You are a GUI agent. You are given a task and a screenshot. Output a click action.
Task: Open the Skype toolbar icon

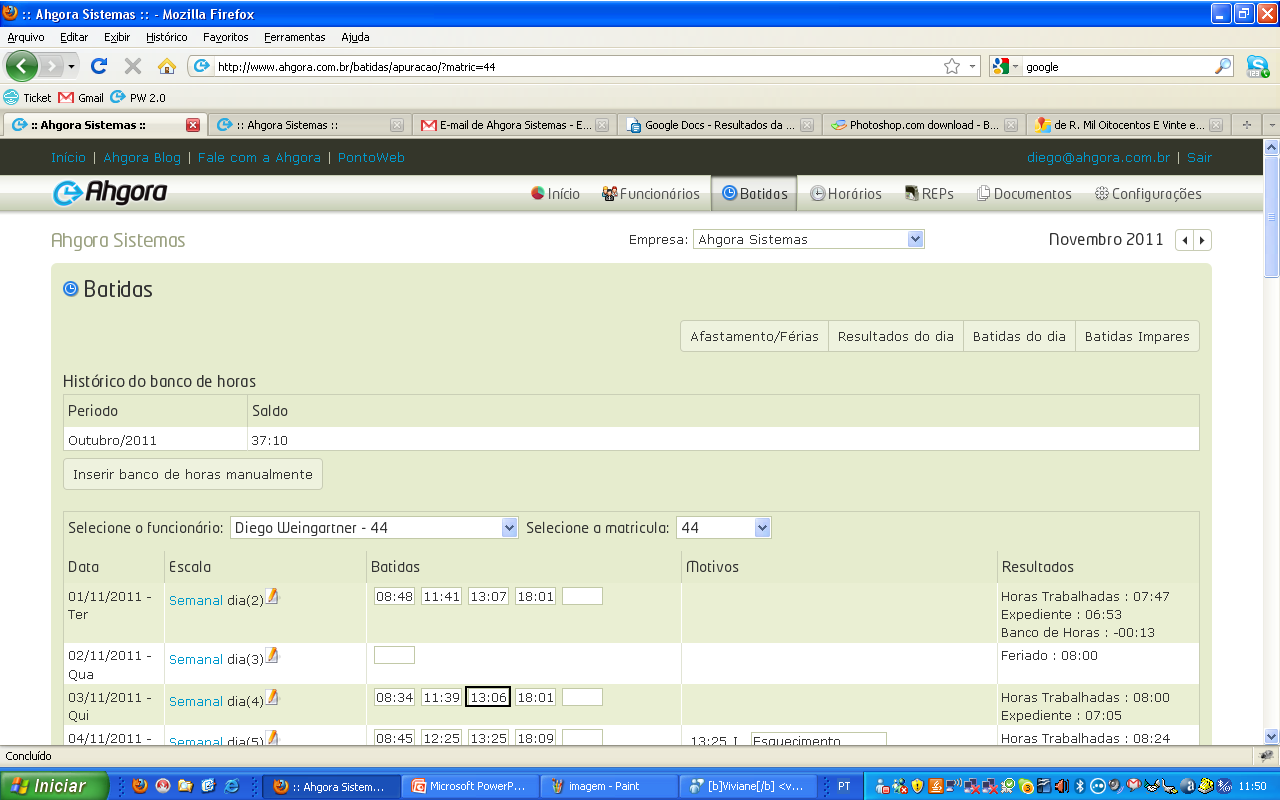tap(1257, 67)
